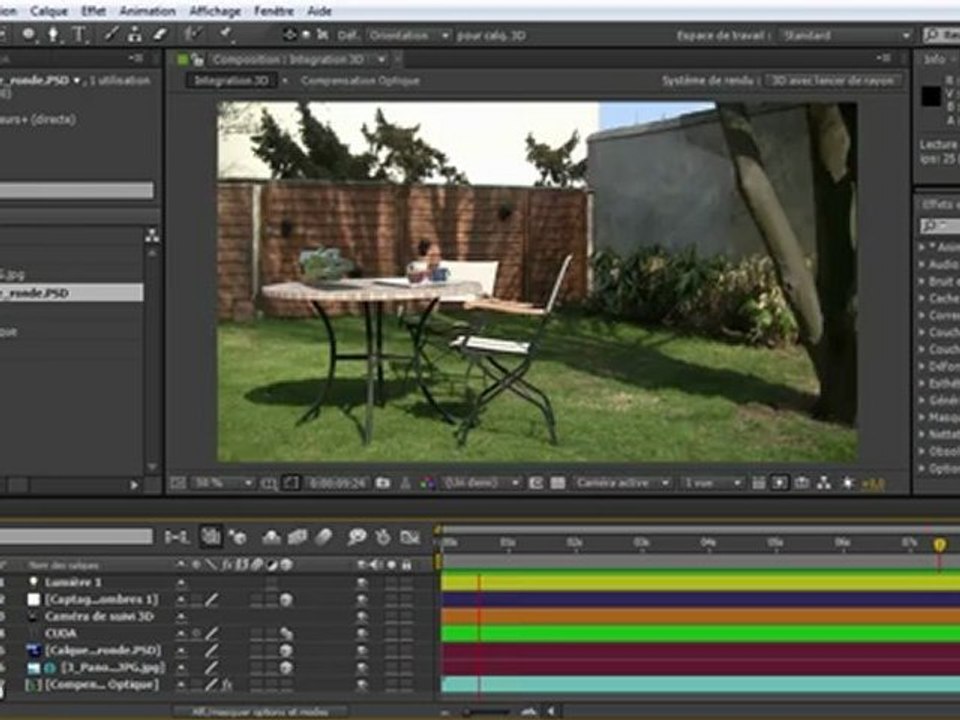Open the Caméra active view dropdown
960x720 pixels.
tap(622, 483)
